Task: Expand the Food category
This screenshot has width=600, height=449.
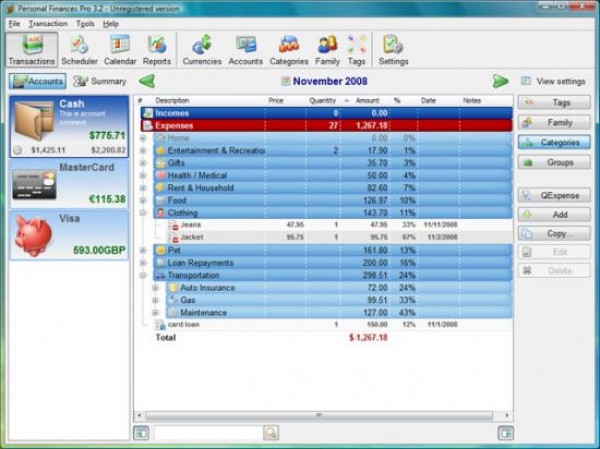Action: (x=143, y=200)
